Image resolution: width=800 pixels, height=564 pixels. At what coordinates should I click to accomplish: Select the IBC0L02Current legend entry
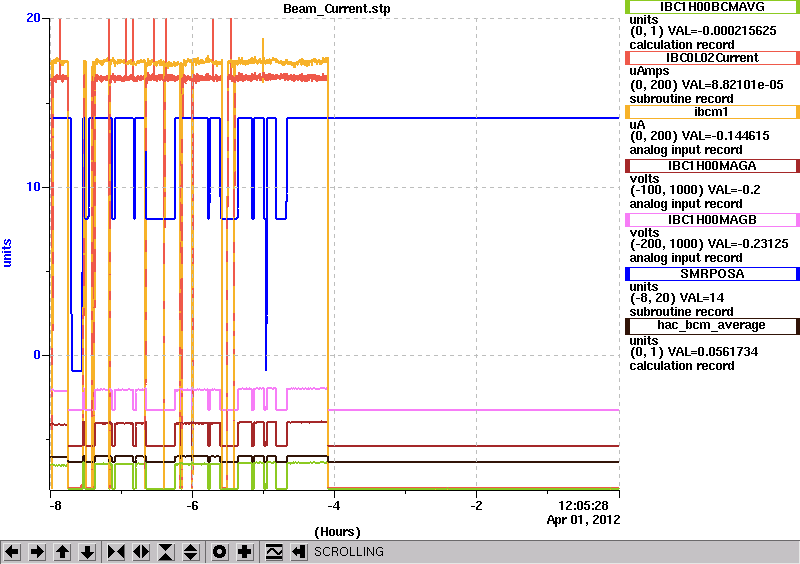point(712,58)
